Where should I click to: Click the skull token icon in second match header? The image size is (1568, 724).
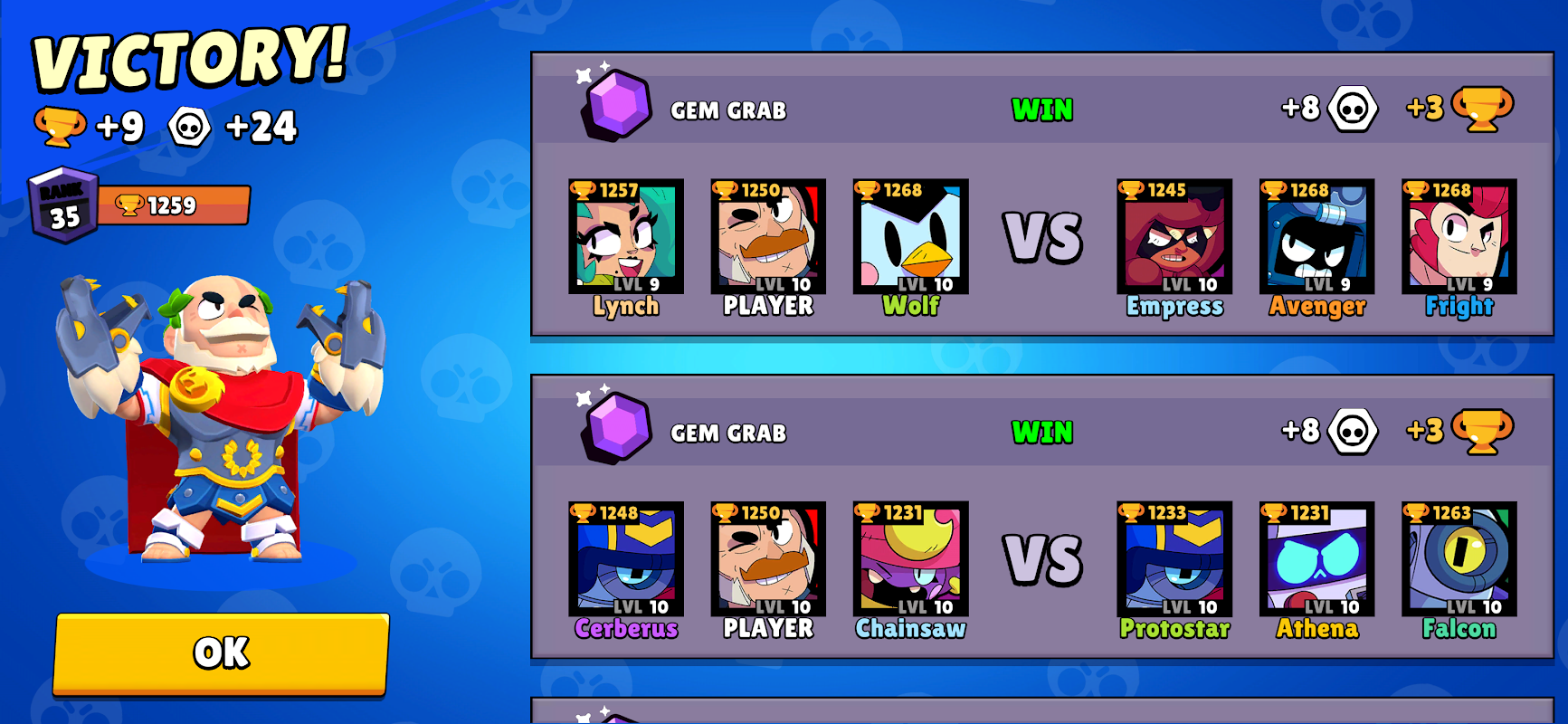click(x=1353, y=431)
